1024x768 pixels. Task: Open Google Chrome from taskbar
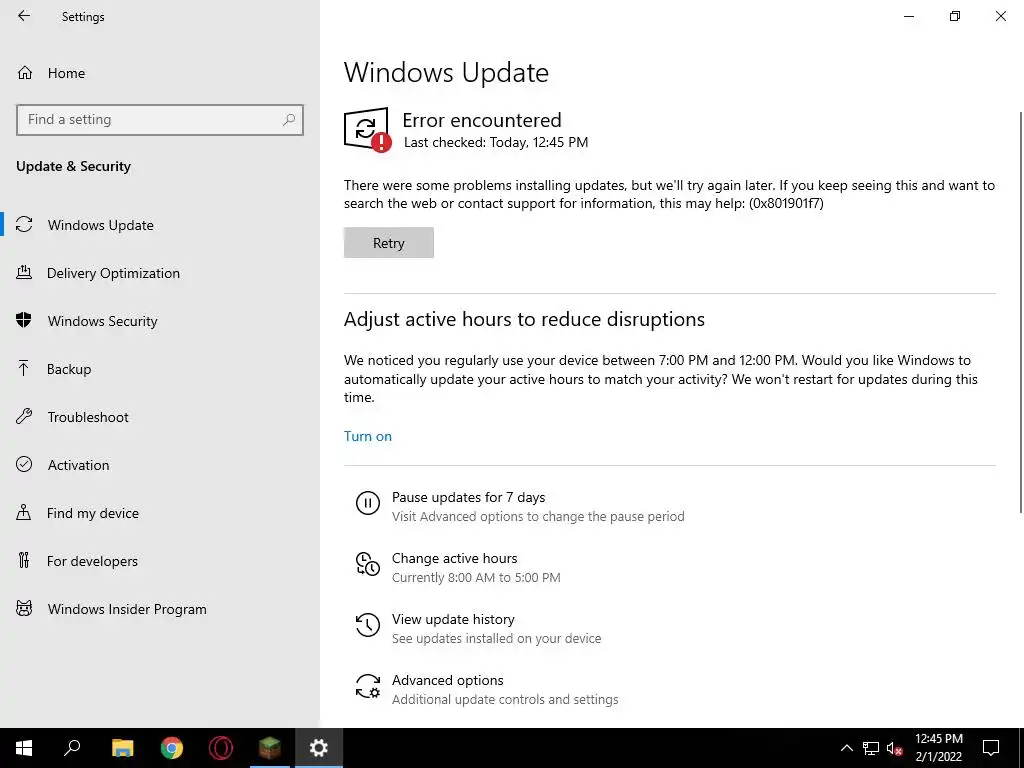pyautogui.click(x=172, y=748)
